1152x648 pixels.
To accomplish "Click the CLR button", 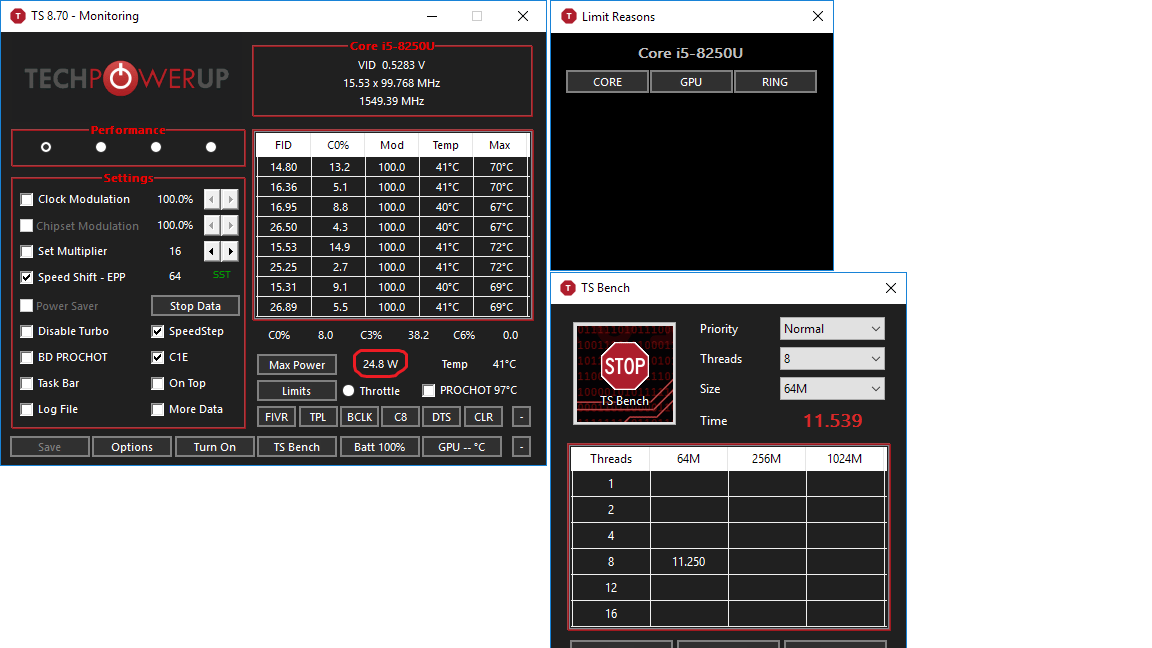I will click(483, 417).
